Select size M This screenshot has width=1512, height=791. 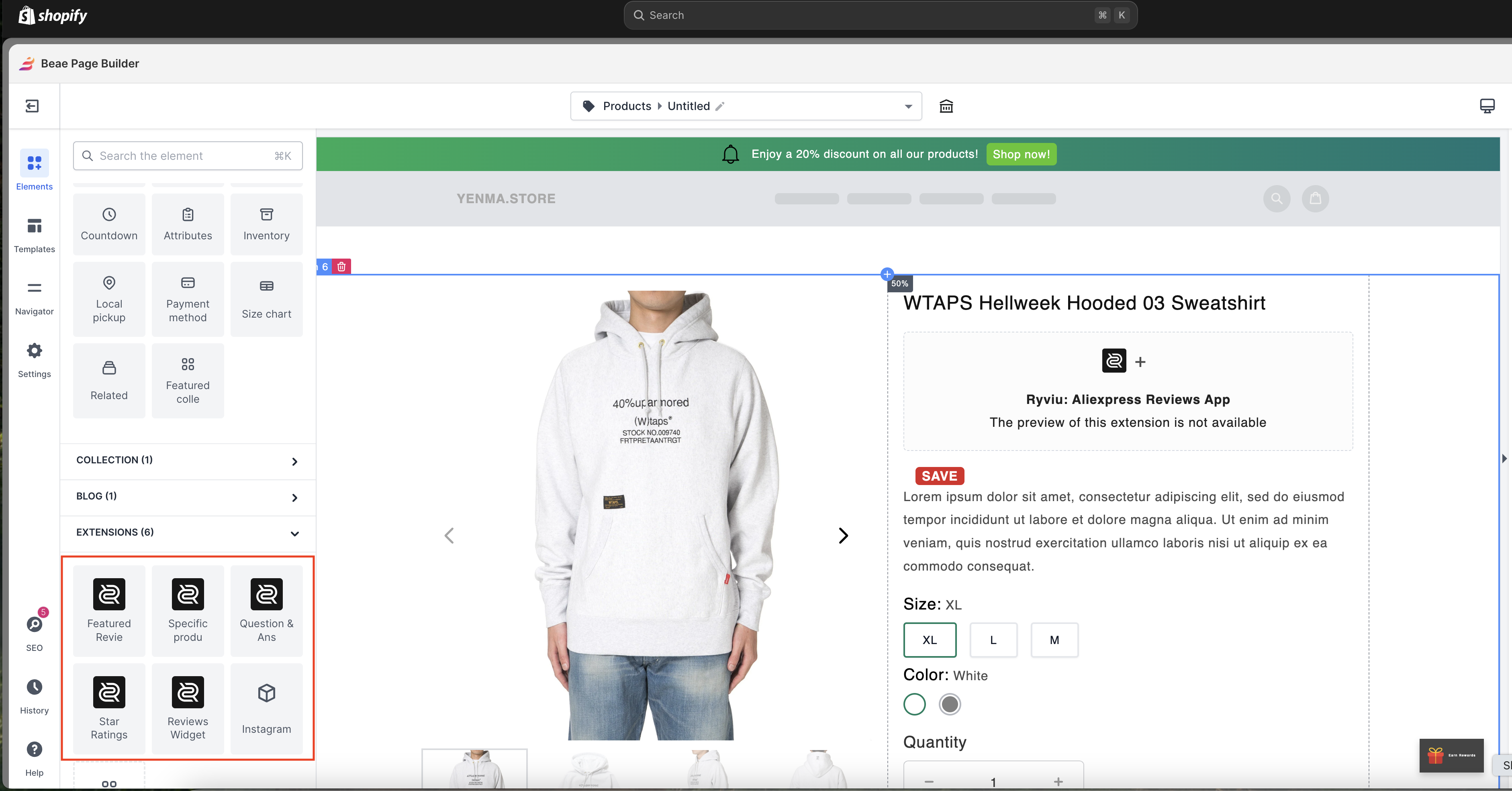tap(1055, 640)
